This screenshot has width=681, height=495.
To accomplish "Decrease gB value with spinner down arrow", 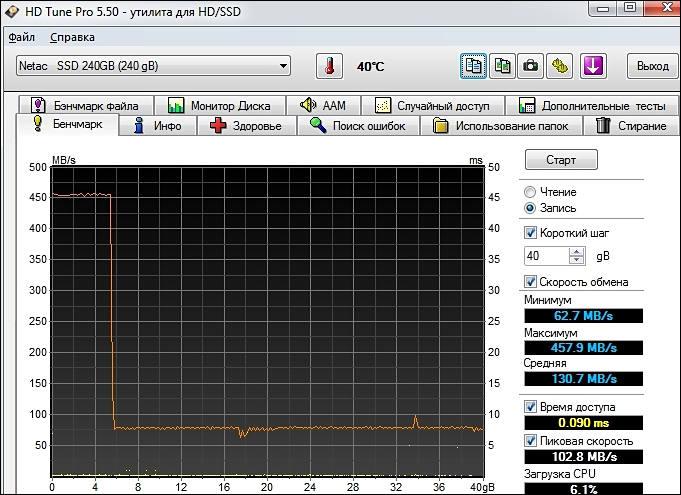I will click(x=577, y=260).
